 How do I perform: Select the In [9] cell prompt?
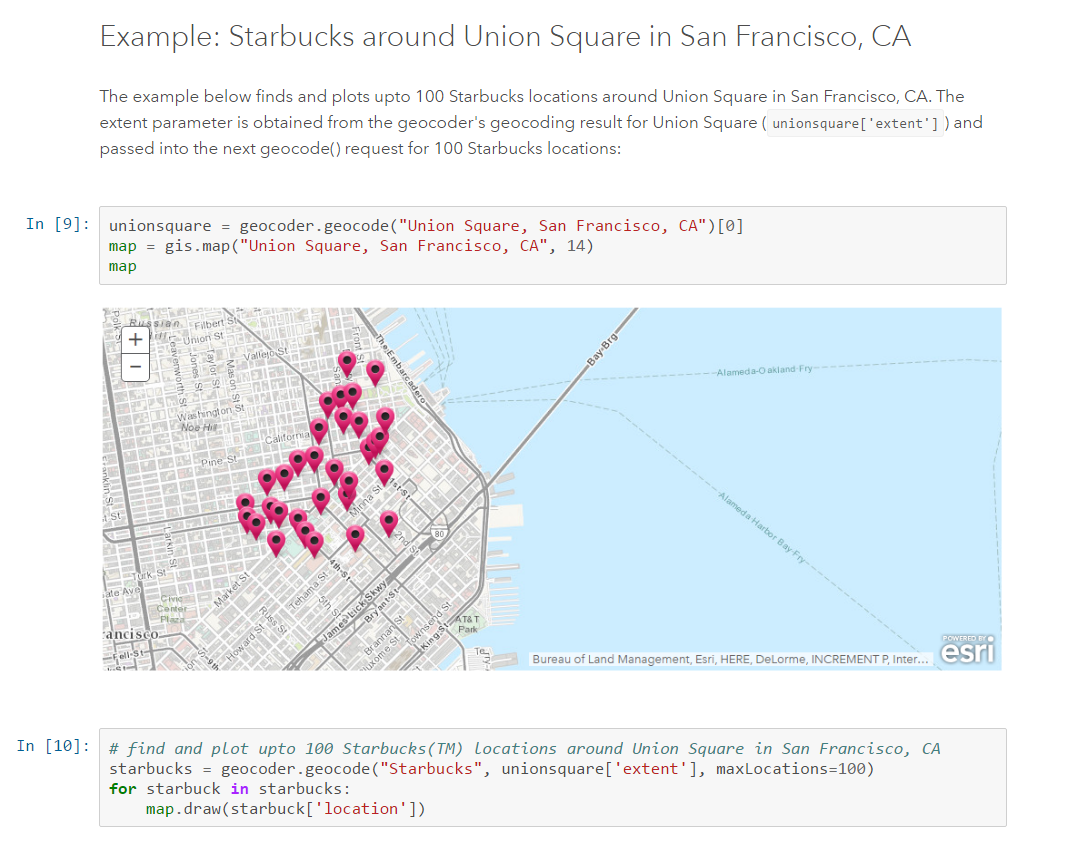click(x=58, y=224)
